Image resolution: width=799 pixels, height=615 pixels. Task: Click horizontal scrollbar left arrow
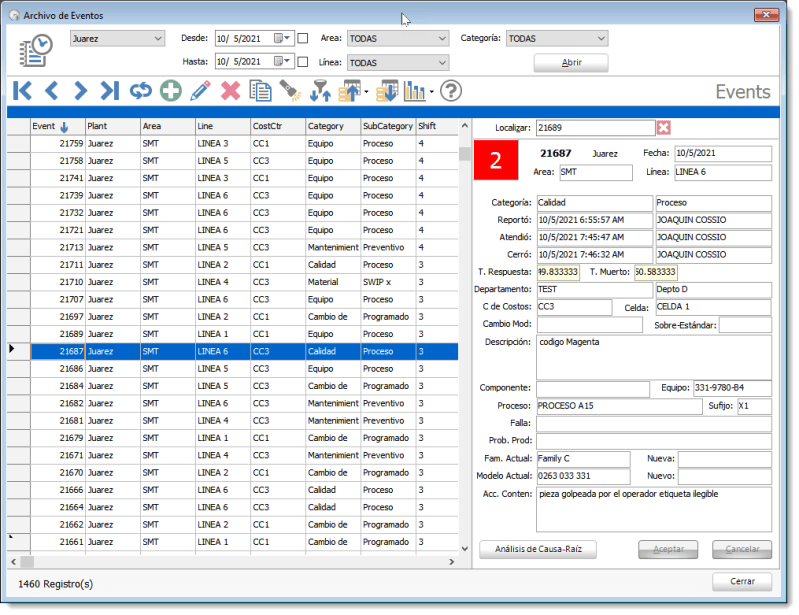pyautogui.click(x=14, y=562)
